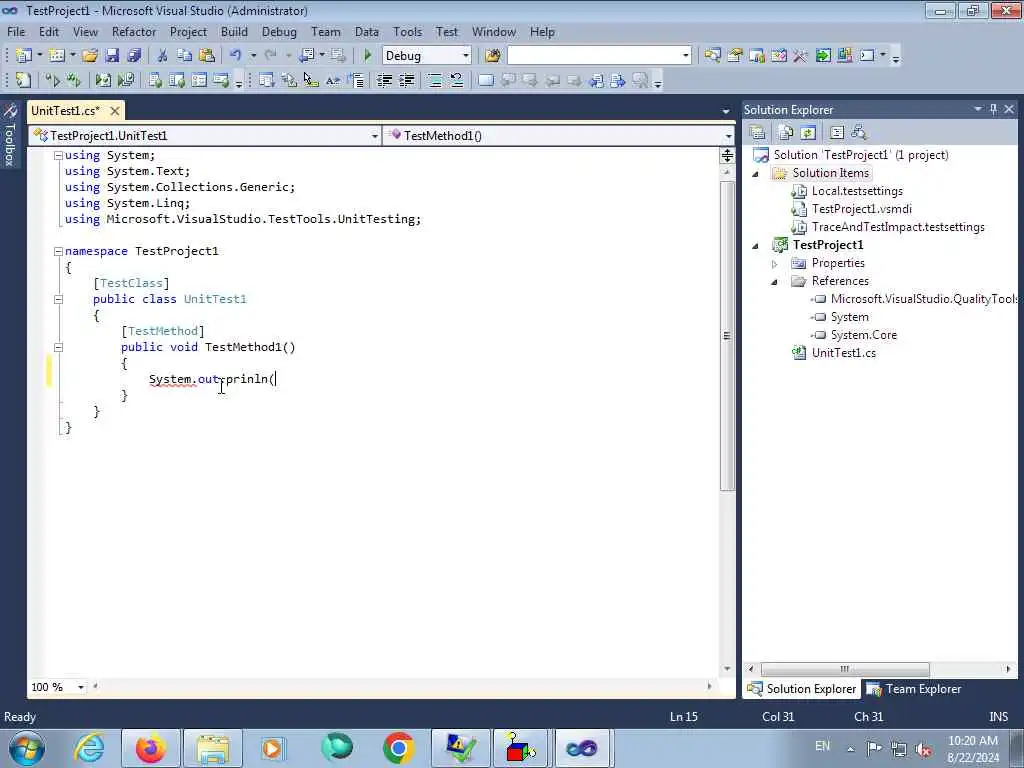Click the Decrease Indent icon
Image resolution: width=1024 pixels, height=768 pixels.
tap(385, 80)
